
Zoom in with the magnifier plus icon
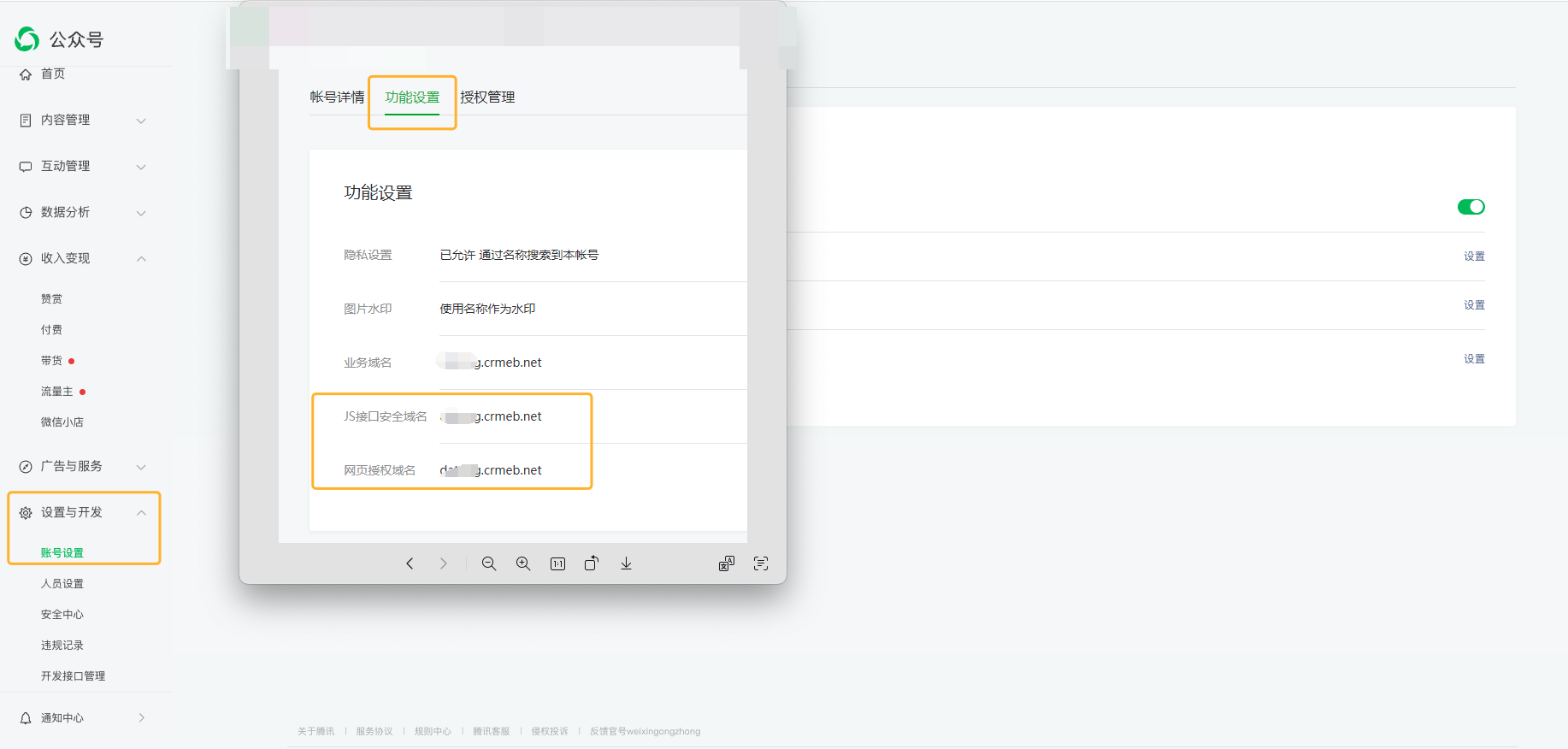pyautogui.click(x=523, y=563)
